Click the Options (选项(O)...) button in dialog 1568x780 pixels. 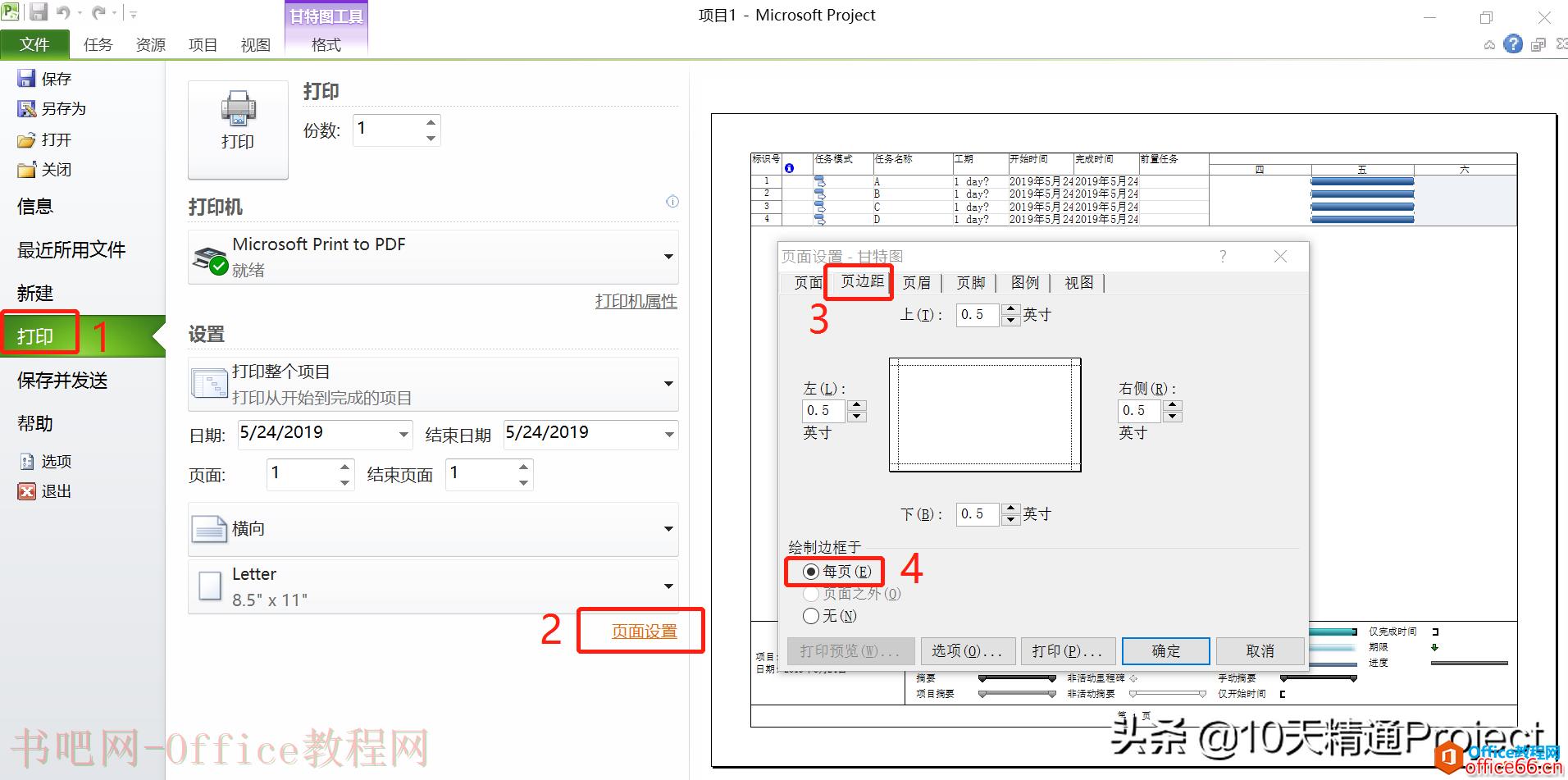[968, 651]
